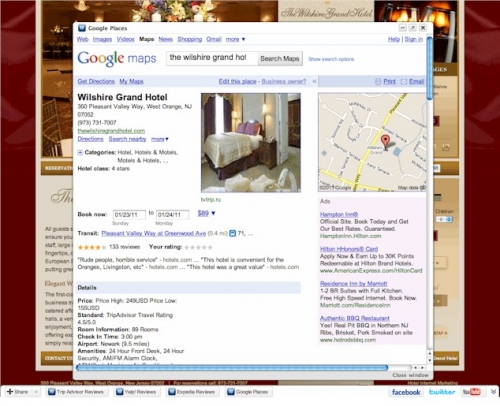Click the check-out date field 01/24/11
Viewport: 500px width, 406px height.
pos(172,215)
